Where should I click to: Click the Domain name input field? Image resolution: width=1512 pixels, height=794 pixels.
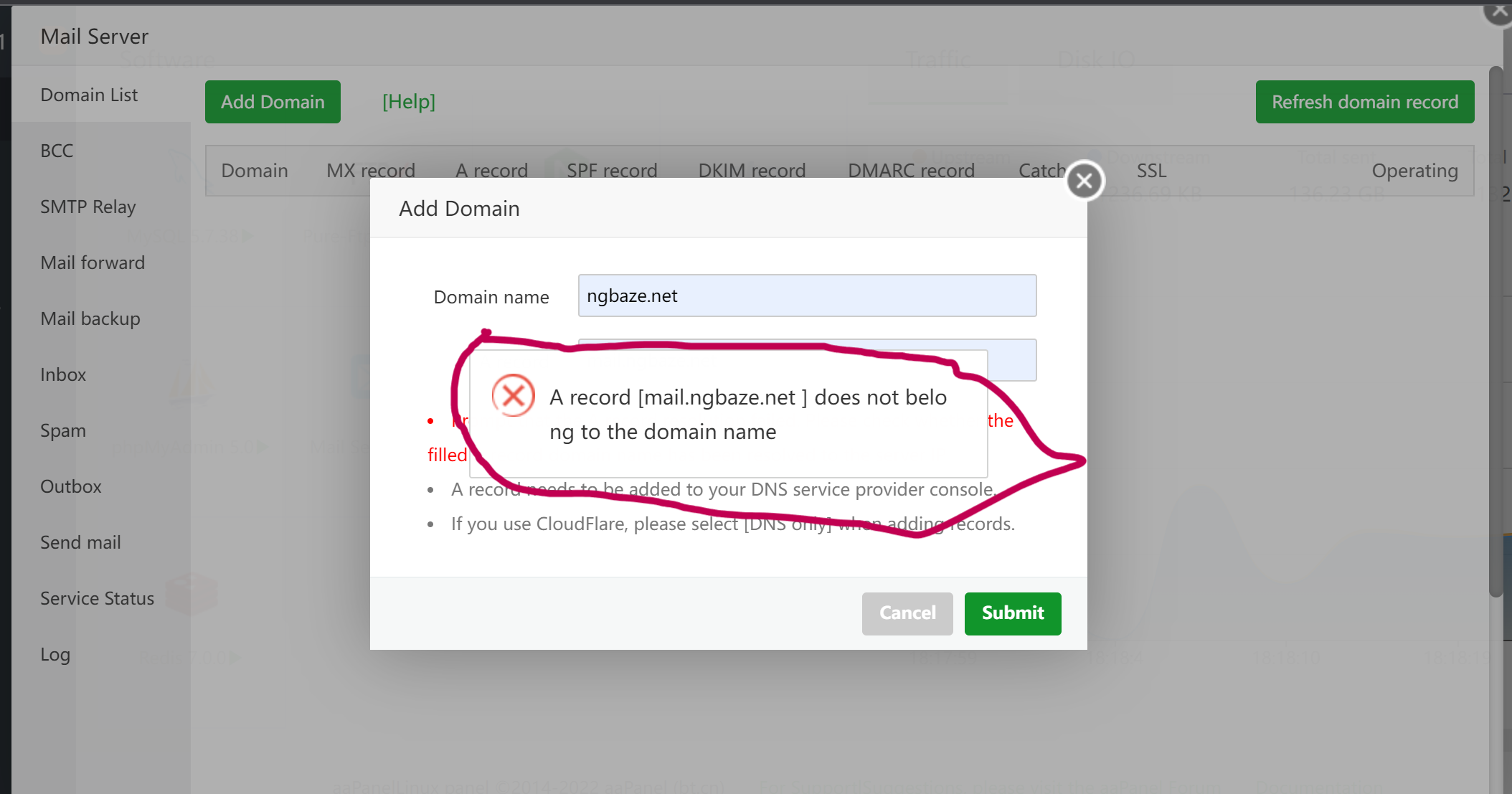[806, 296]
